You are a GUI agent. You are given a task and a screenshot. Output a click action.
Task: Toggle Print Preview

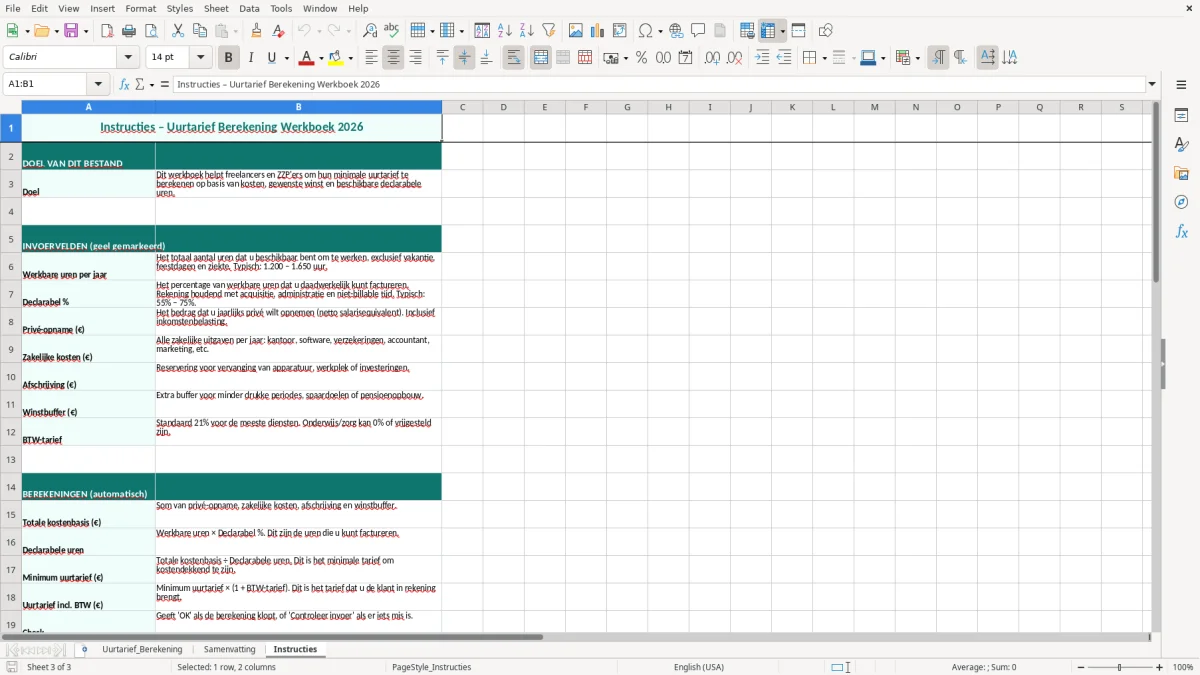coord(151,31)
